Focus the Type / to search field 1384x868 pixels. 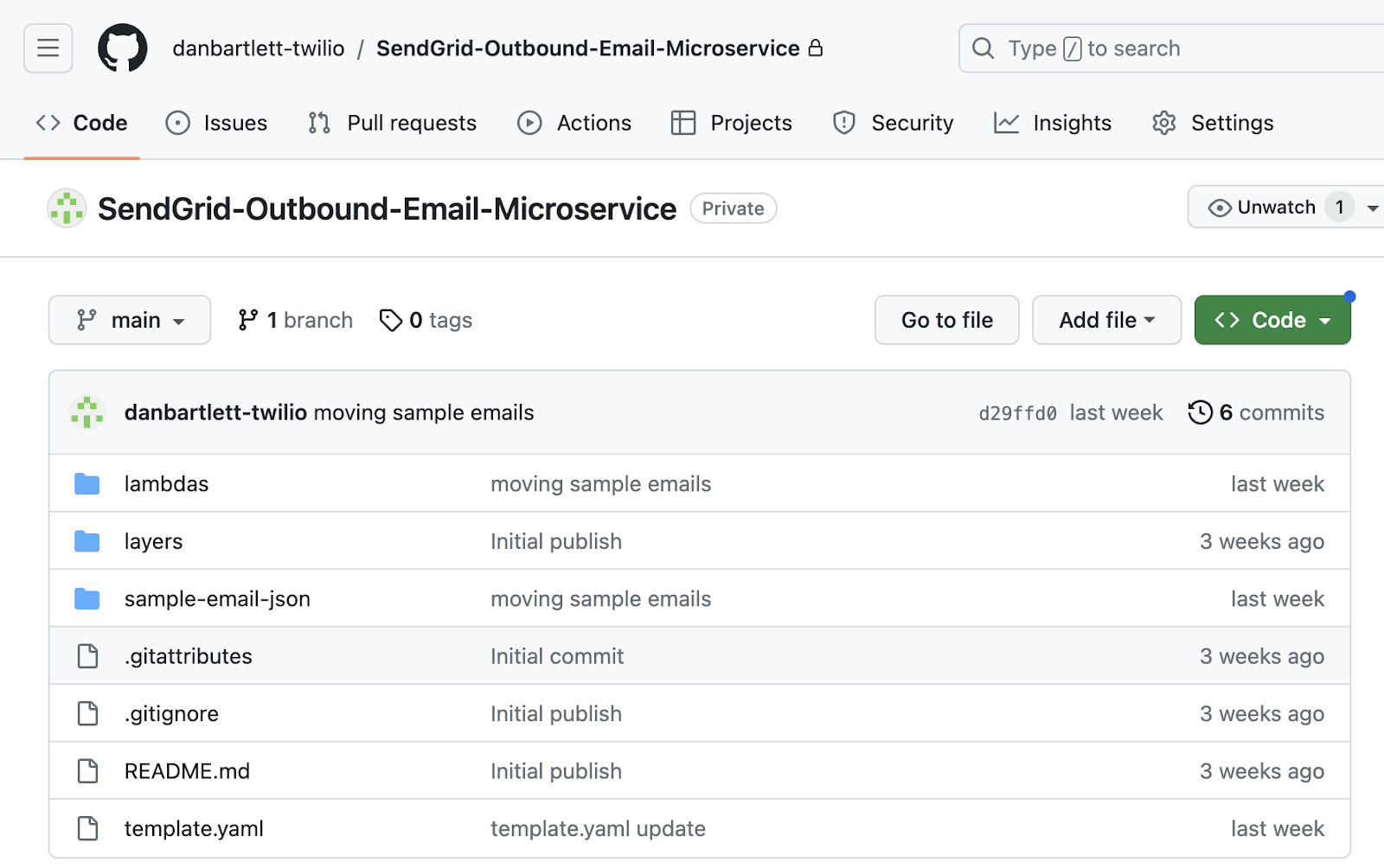click(1171, 48)
